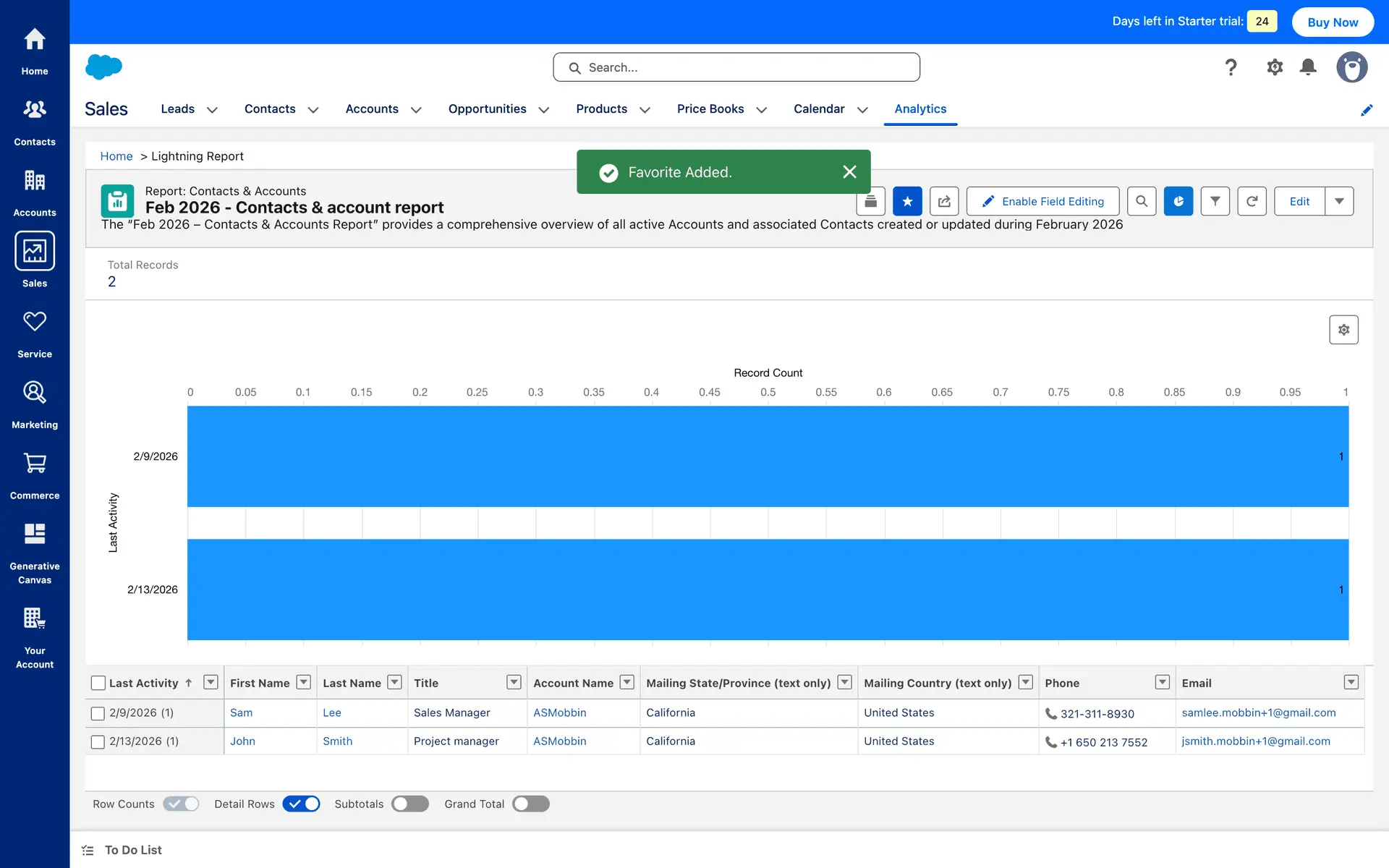Expand the Opportunities nav chevron
The height and width of the screenshot is (868, 1389).
tap(544, 110)
